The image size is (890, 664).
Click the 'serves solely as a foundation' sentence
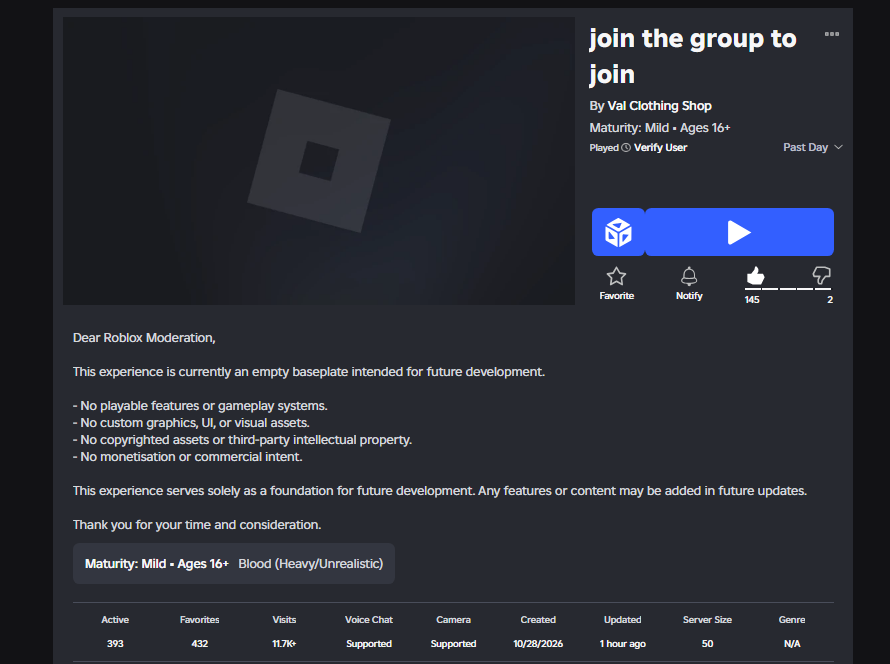pos(440,491)
